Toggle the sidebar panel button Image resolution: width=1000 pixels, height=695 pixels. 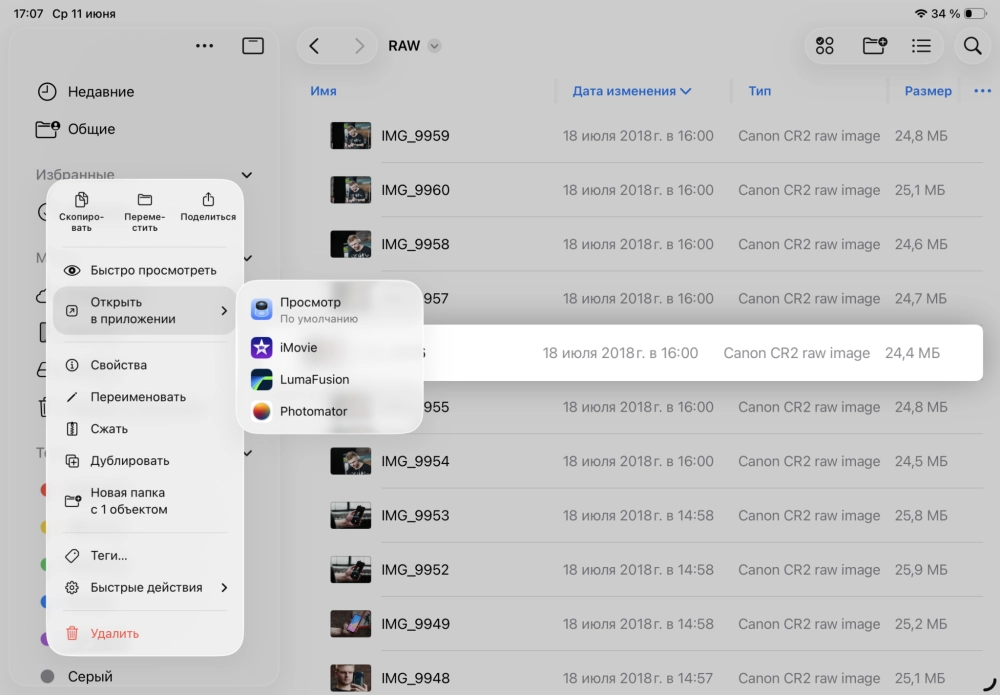[x=253, y=46]
